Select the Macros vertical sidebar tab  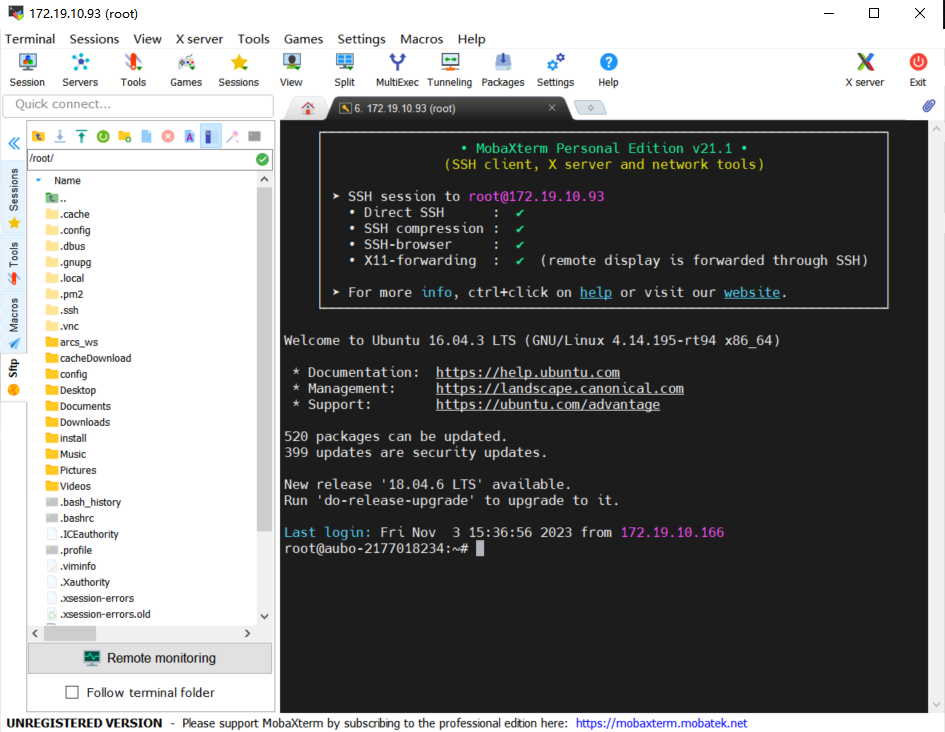tap(14, 322)
